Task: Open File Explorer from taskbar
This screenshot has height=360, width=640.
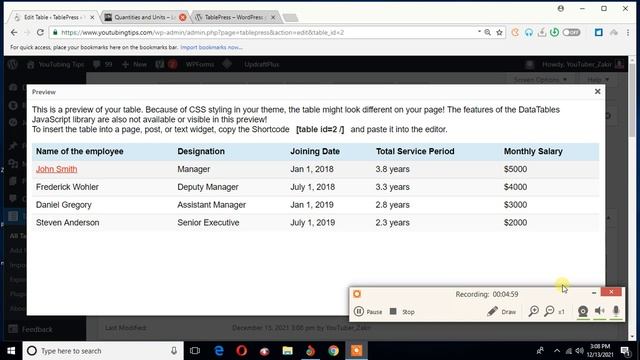Action: pos(287,351)
